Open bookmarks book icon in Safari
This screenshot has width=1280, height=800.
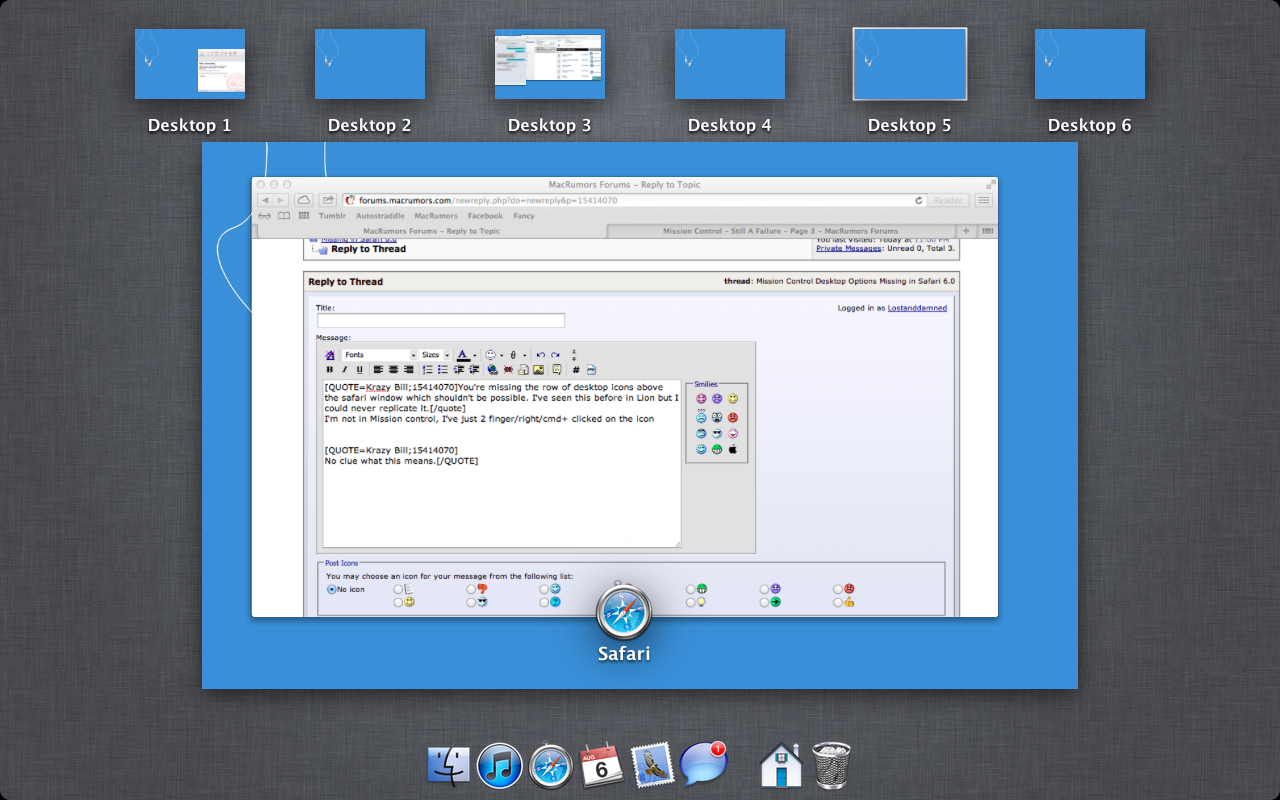click(x=284, y=215)
